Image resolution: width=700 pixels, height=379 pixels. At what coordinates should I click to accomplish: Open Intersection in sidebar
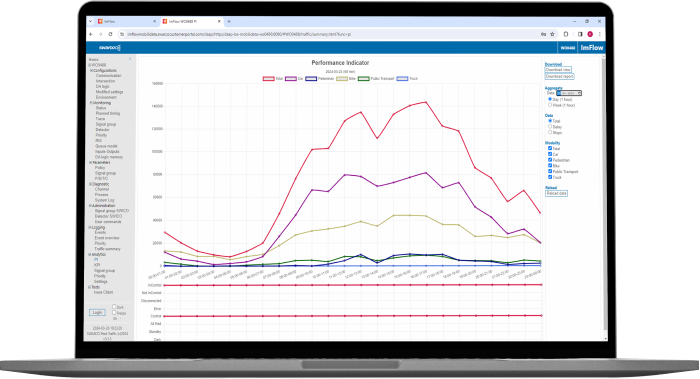pos(105,81)
